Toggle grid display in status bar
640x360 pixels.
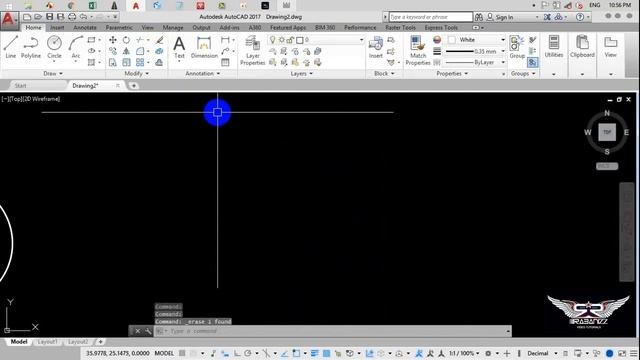tap(182, 353)
